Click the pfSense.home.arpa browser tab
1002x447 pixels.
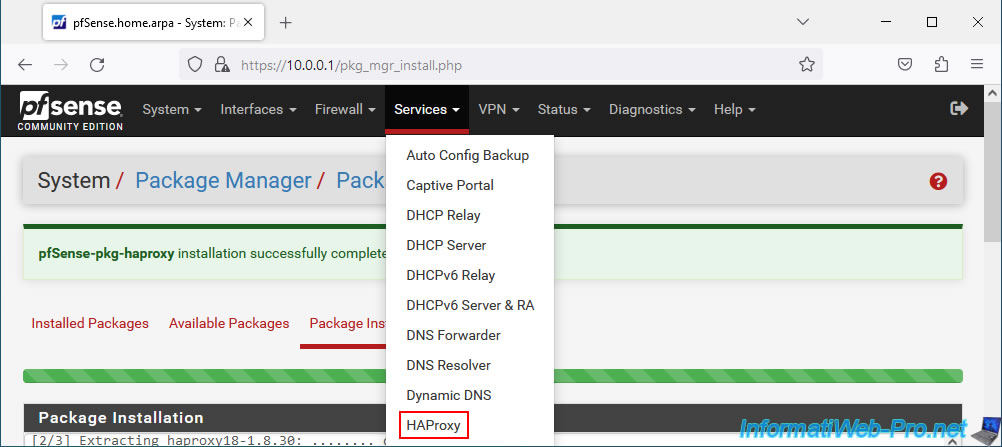151,23
